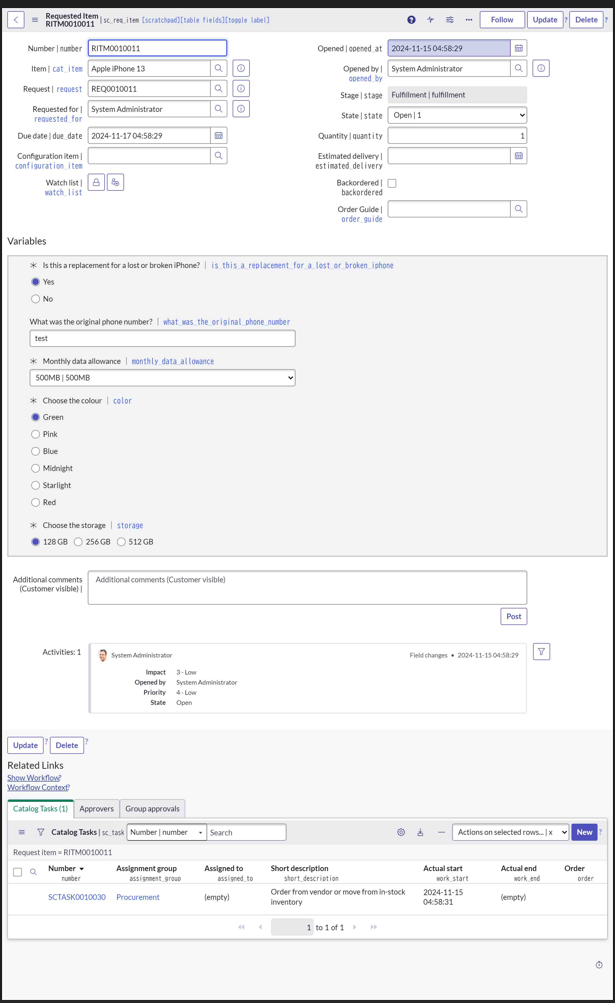Select the Blue colour option
Screen dimensions: 615x1003
[x=36, y=451]
